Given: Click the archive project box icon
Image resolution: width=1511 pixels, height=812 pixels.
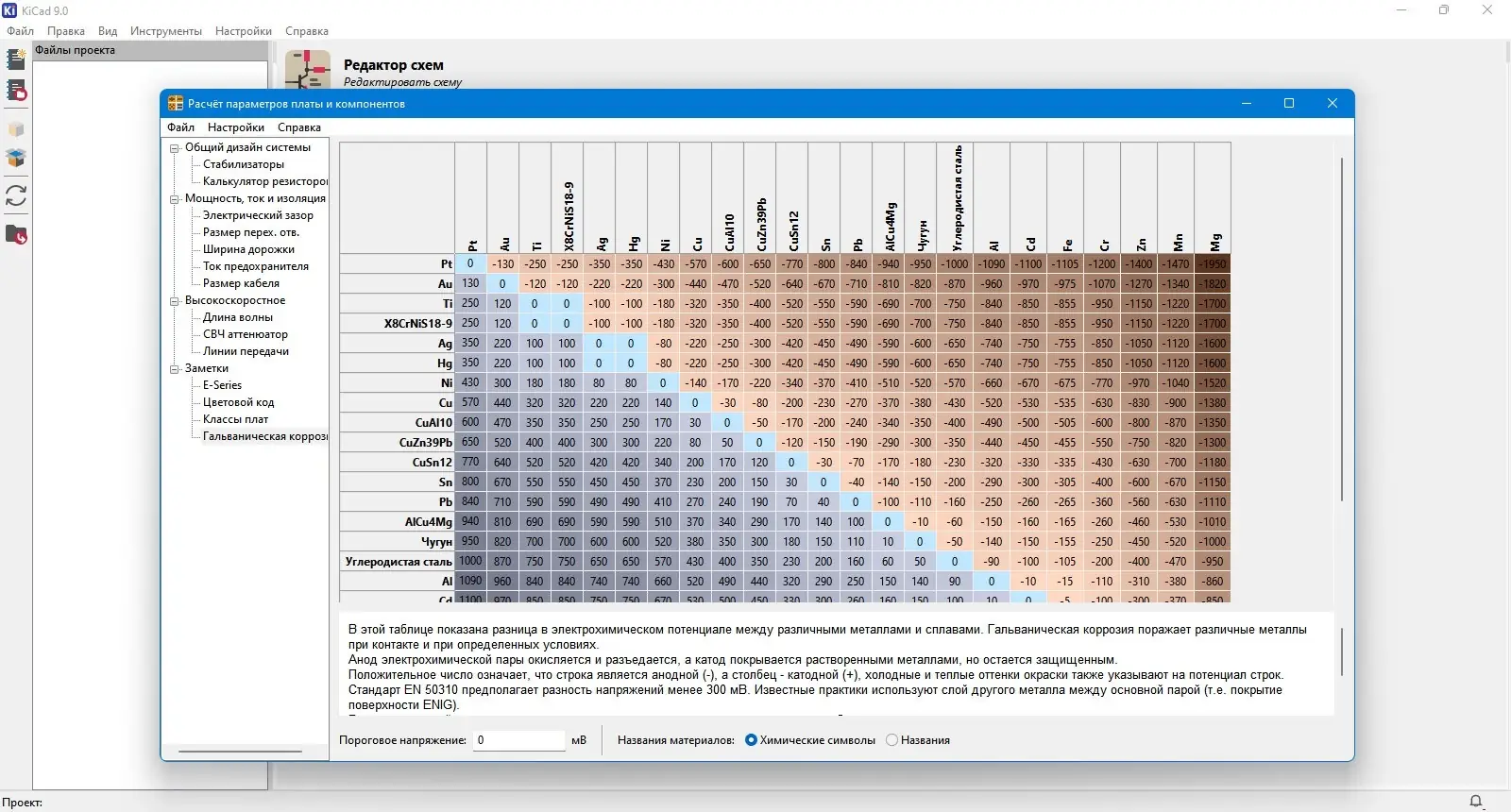Looking at the screenshot, I should coord(16,129).
